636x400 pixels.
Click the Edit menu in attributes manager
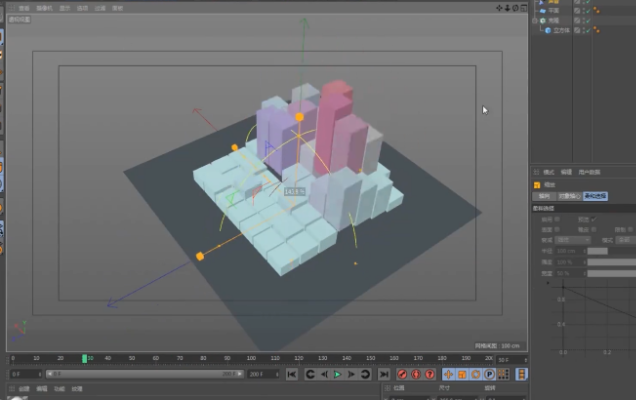pyautogui.click(x=565, y=172)
